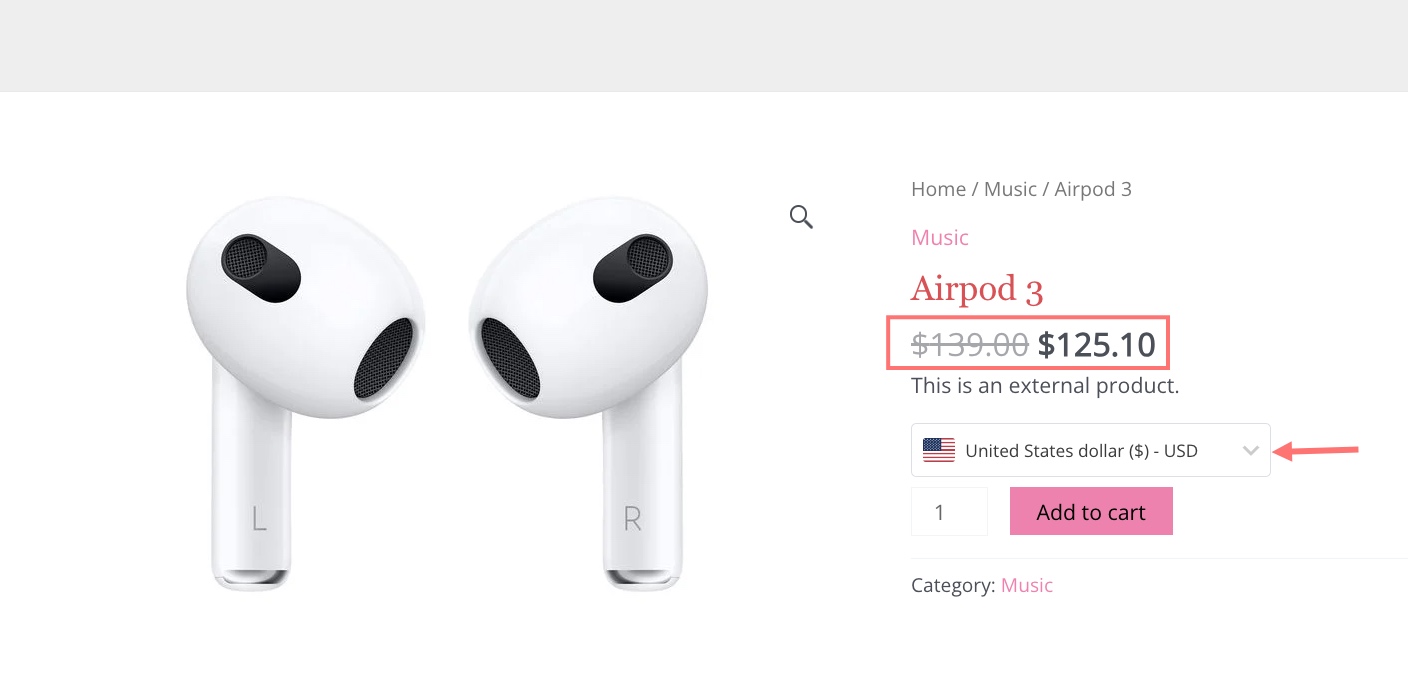
Task: Click the R marking on the right earbud stem
Action: click(x=632, y=519)
